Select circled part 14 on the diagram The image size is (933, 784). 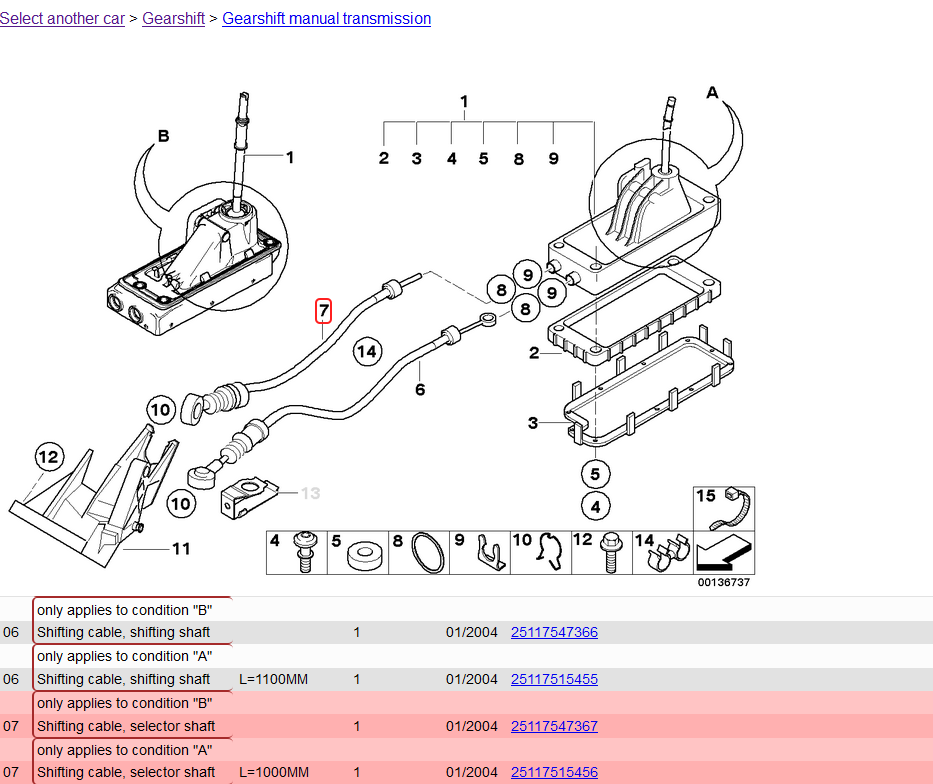pyautogui.click(x=367, y=351)
